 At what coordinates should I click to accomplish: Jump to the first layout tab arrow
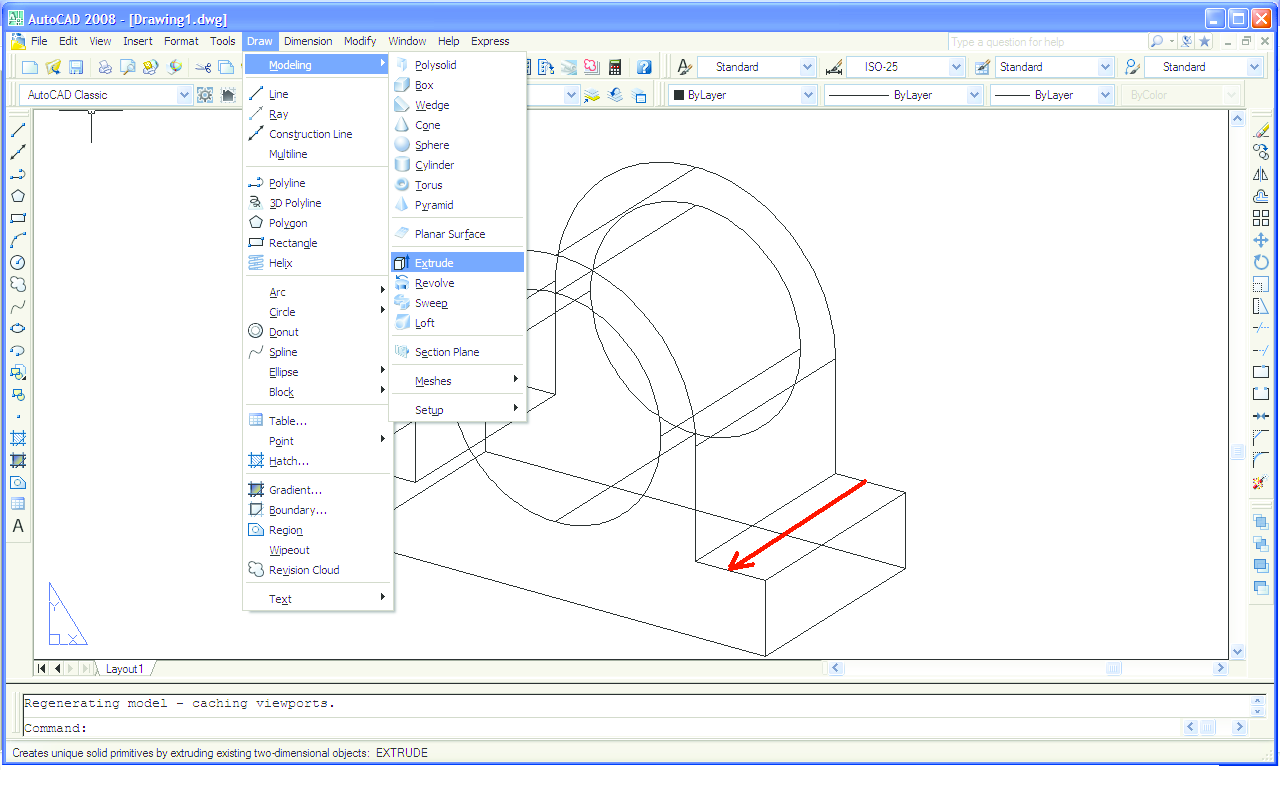click(x=43, y=669)
